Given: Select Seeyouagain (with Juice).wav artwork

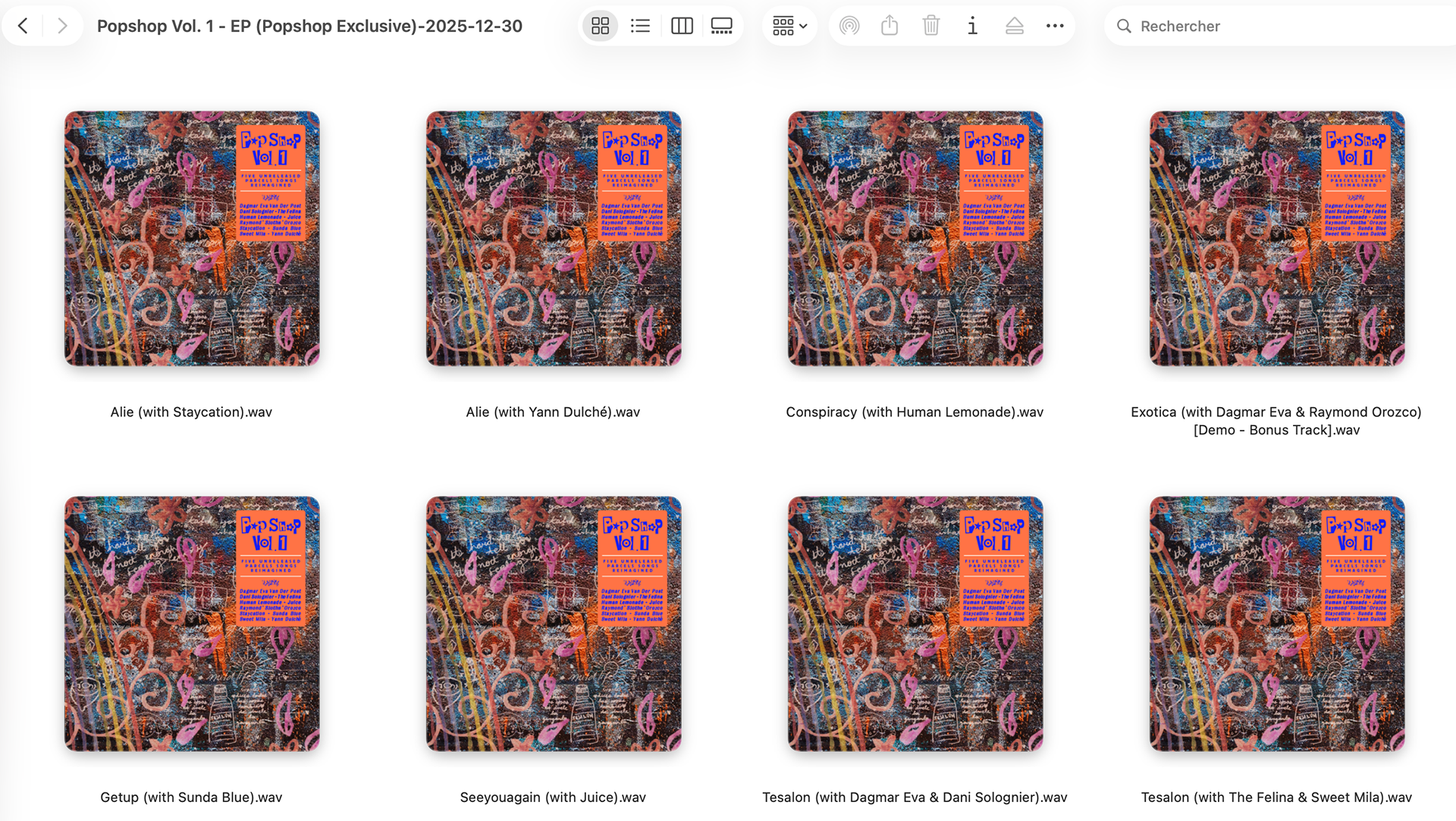Looking at the screenshot, I should pyautogui.click(x=554, y=624).
